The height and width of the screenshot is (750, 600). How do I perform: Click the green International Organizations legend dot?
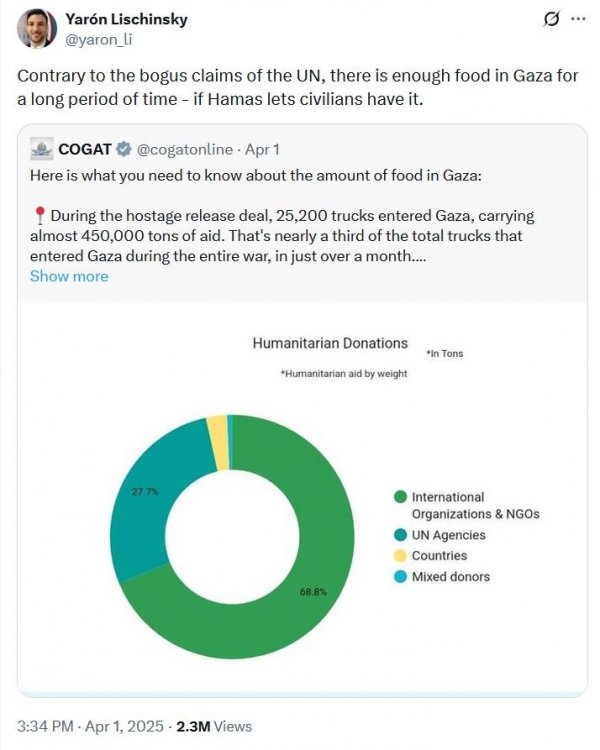[400, 497]
